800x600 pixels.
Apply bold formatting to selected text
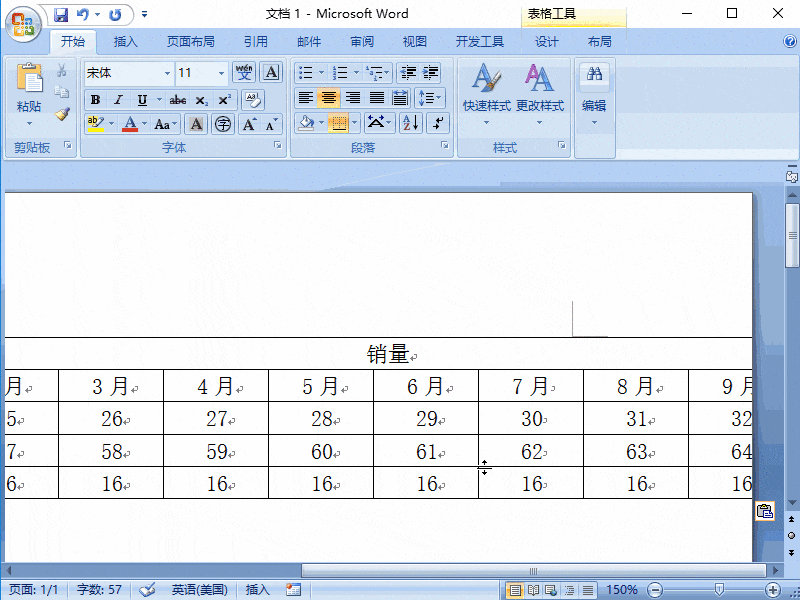[95, 100]
